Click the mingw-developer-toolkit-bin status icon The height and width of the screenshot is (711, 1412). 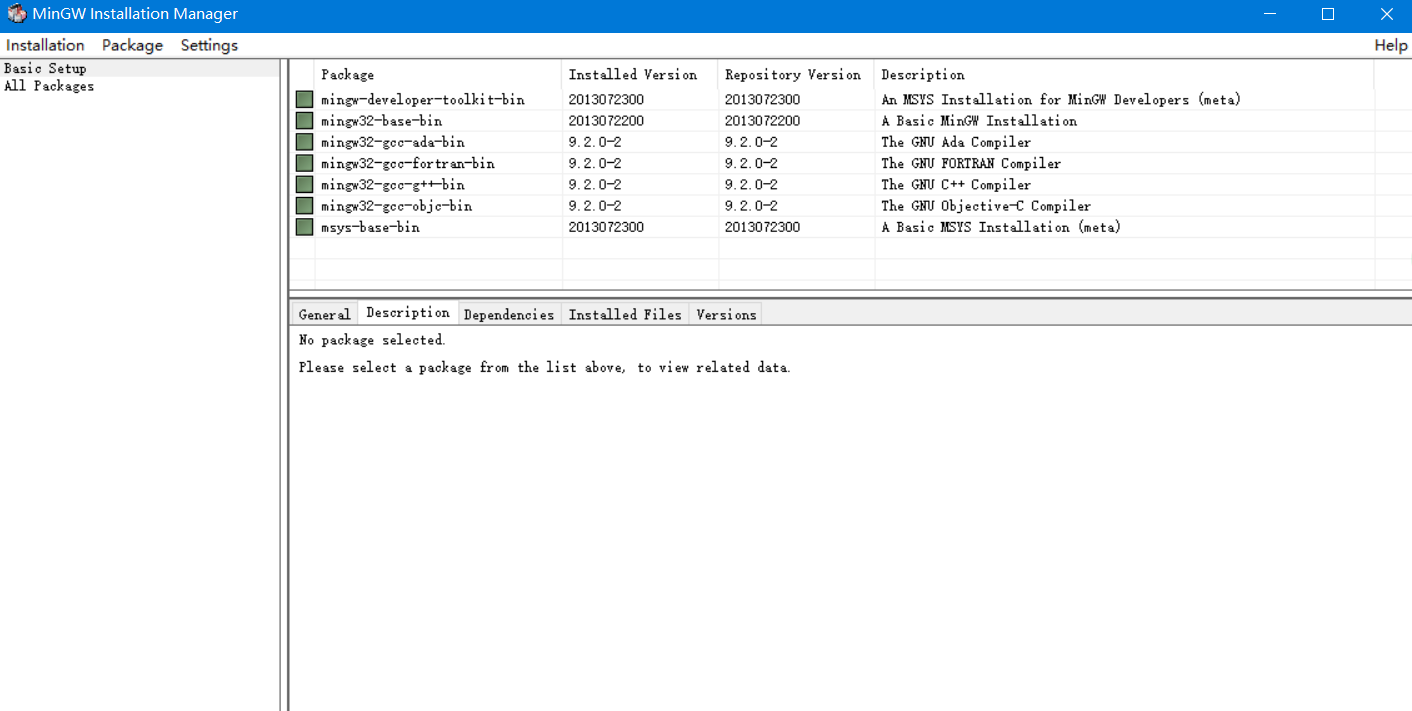(x=303, y=98)
